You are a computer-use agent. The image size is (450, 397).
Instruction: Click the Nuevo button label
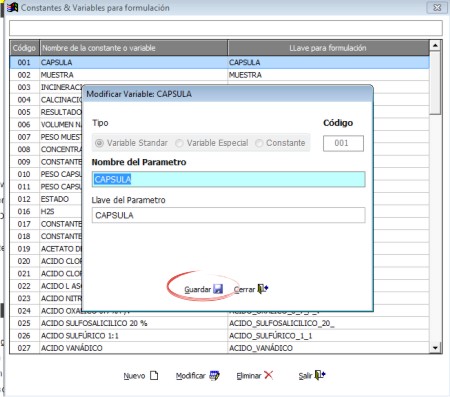134,376
